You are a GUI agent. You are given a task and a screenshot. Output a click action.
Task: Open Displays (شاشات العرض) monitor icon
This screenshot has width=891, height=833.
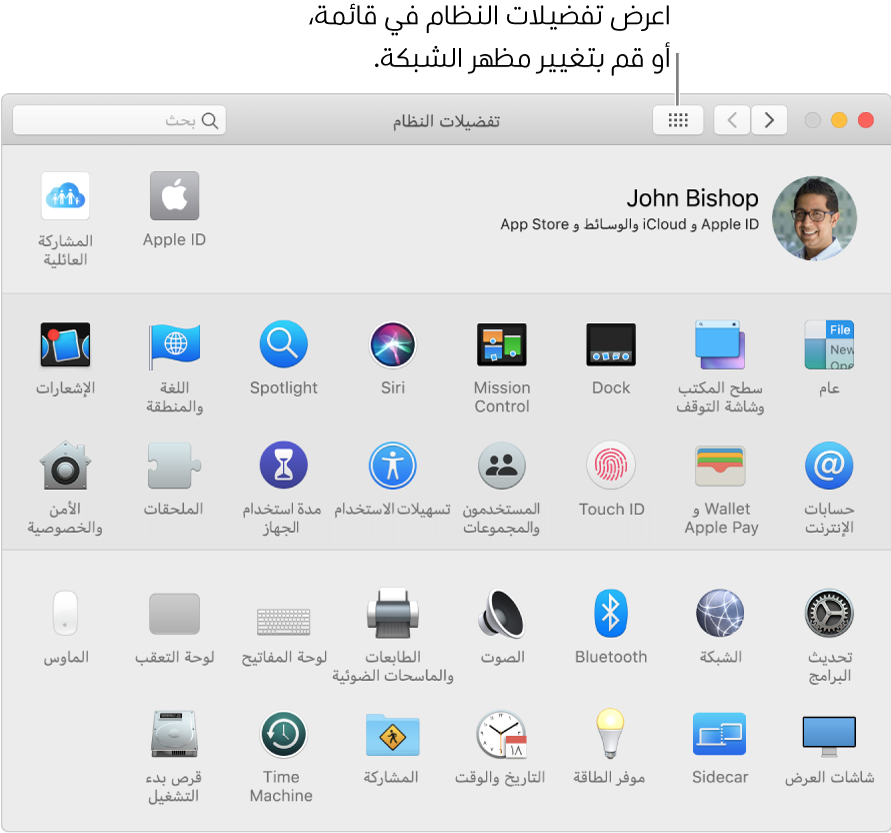pos(829,736)
